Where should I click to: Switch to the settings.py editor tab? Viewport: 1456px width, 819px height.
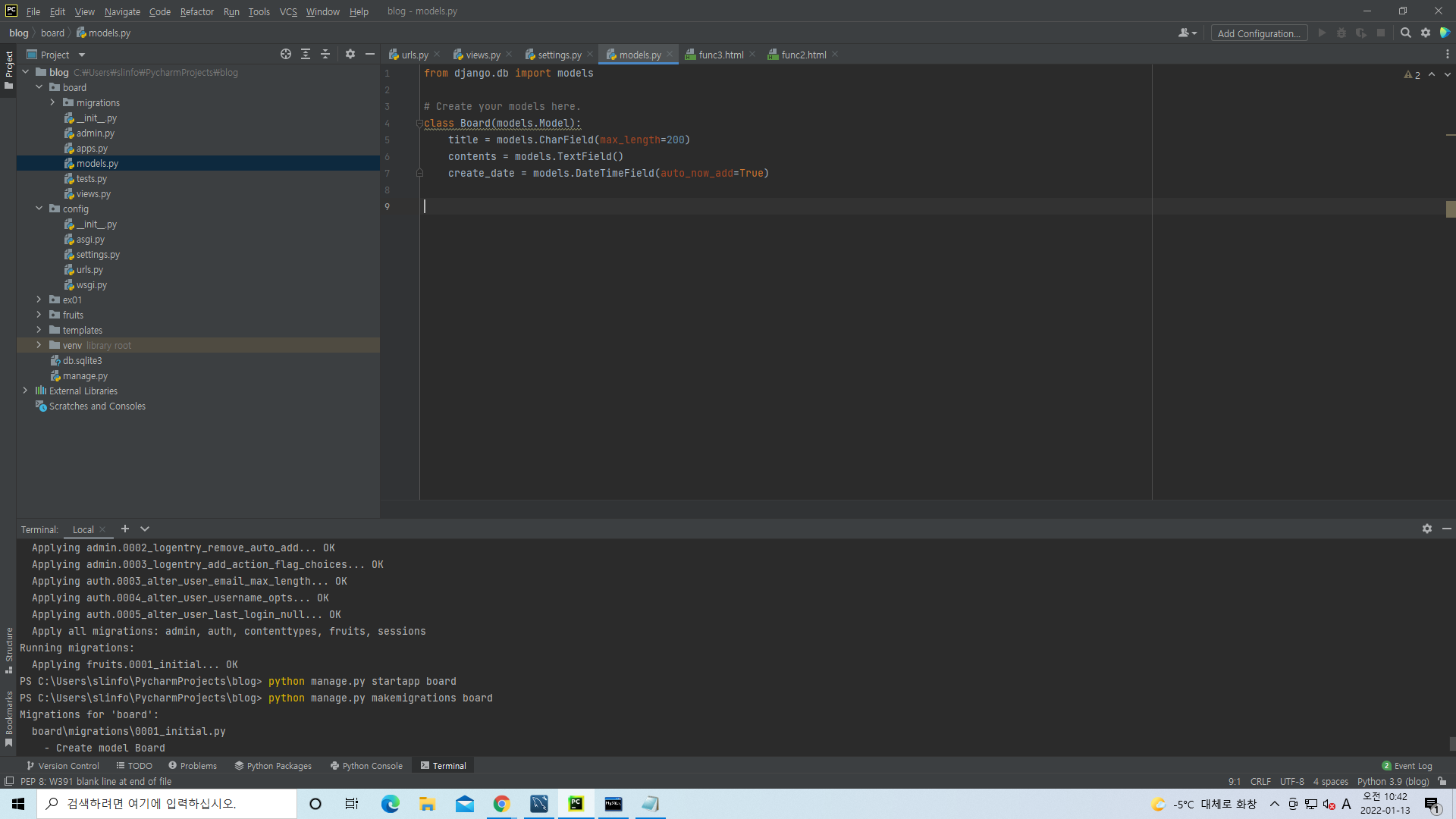coord(559,55)
